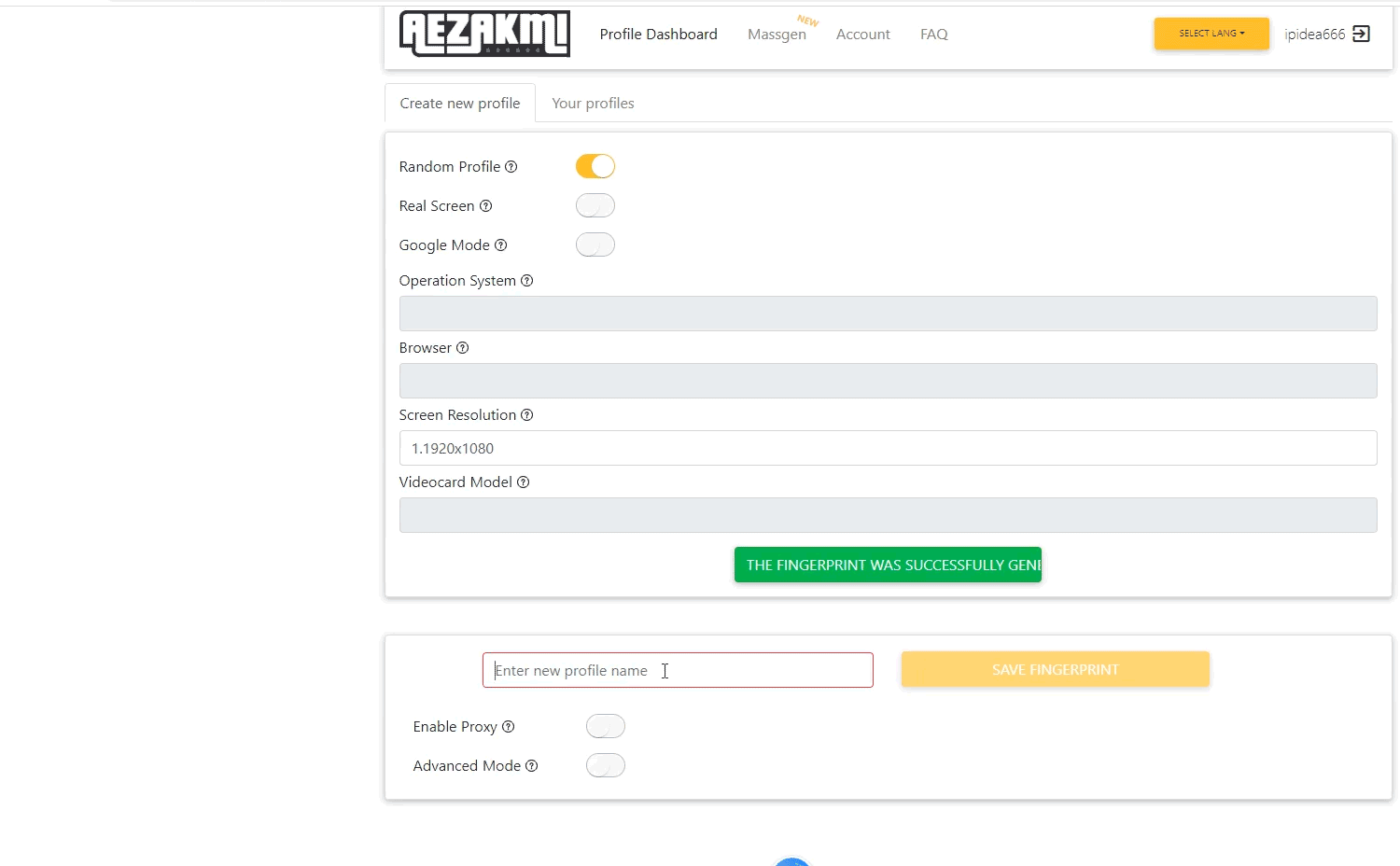This screenshot has height=866, width=1400.
Task: Click the Videocard Model label
Action: 455,482
